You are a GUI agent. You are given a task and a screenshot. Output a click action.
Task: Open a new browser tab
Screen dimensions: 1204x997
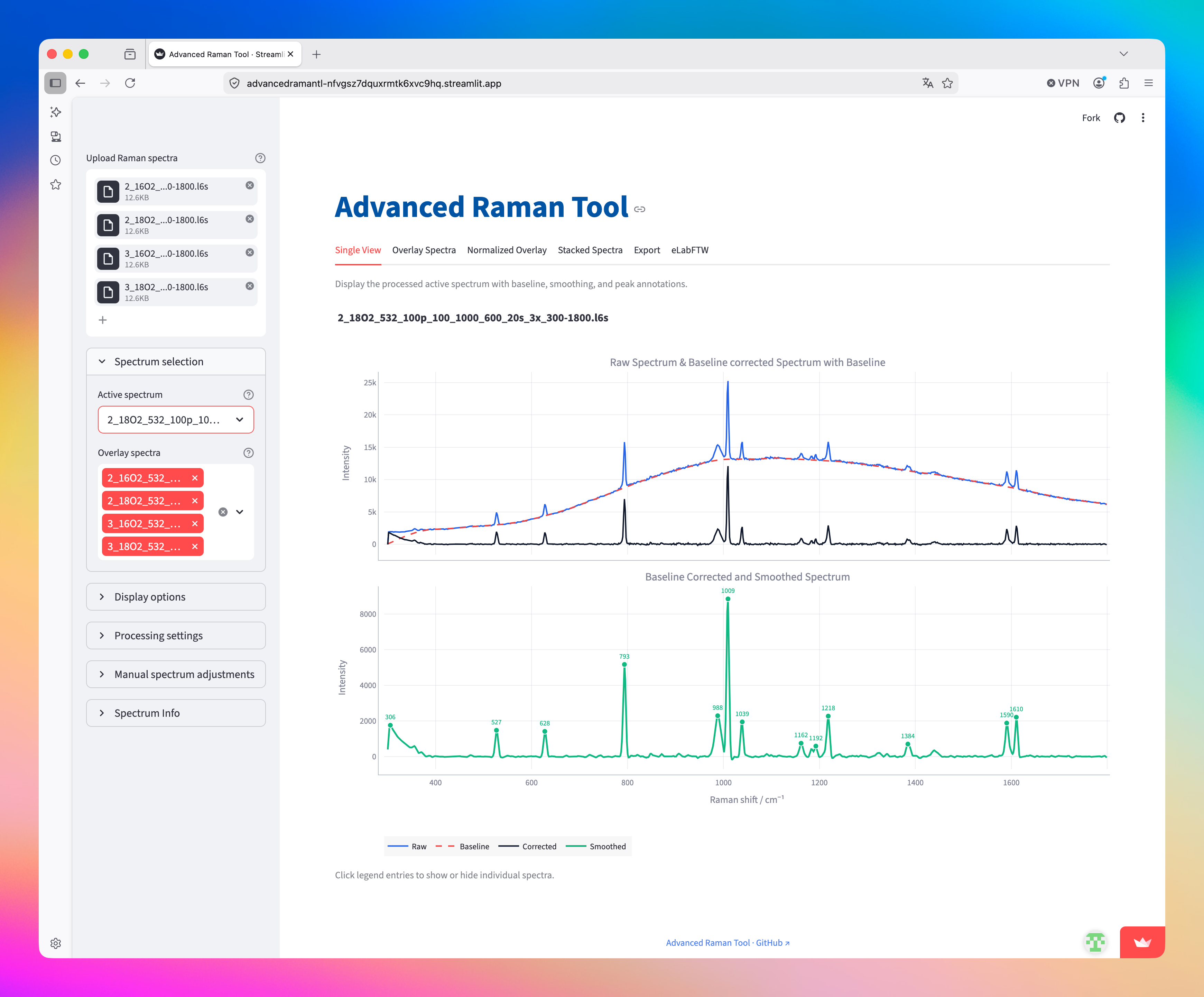[x=316, y=55]
